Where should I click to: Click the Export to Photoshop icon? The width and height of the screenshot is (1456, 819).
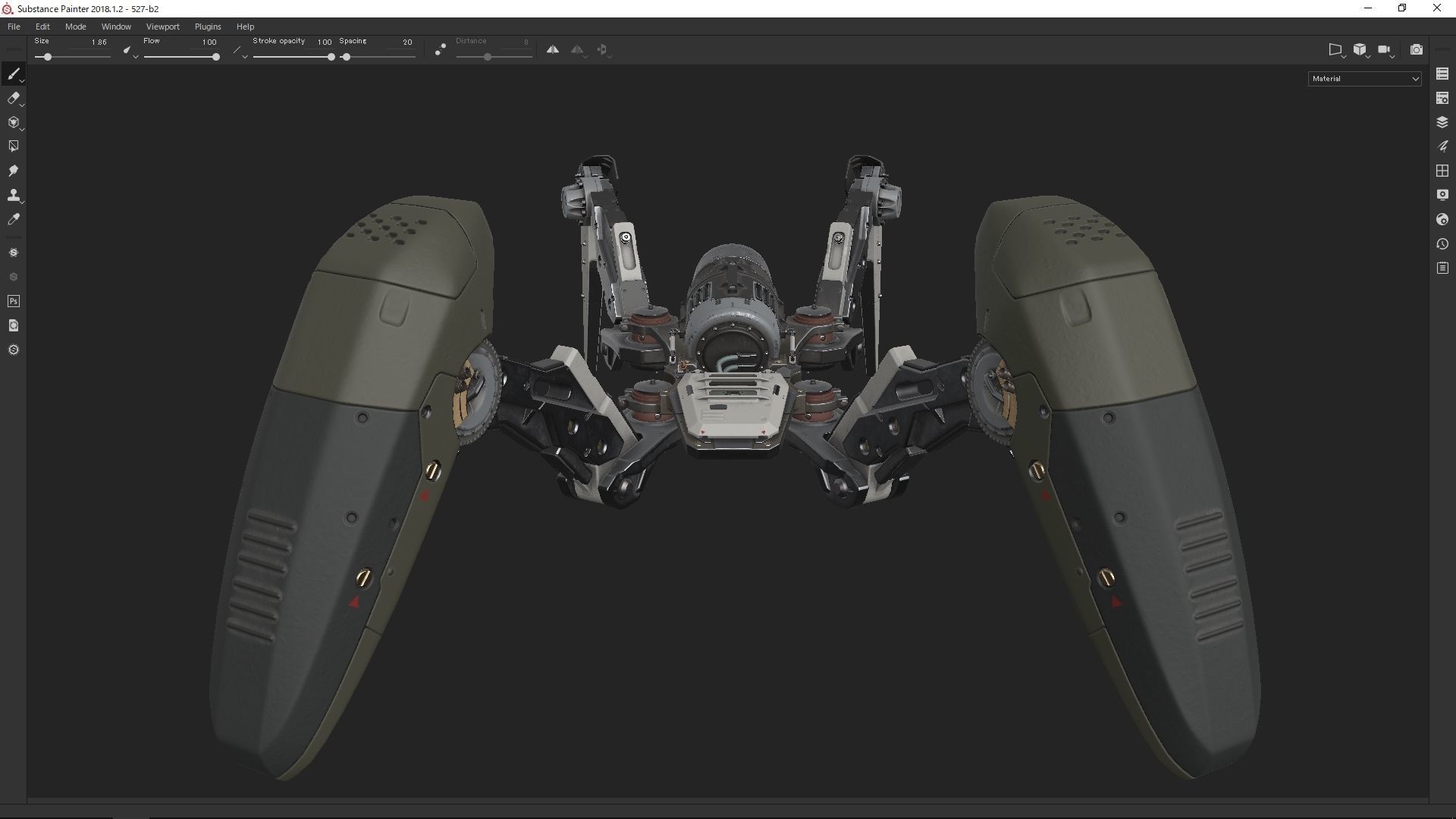pyautogui.click(x=13, y=301)
